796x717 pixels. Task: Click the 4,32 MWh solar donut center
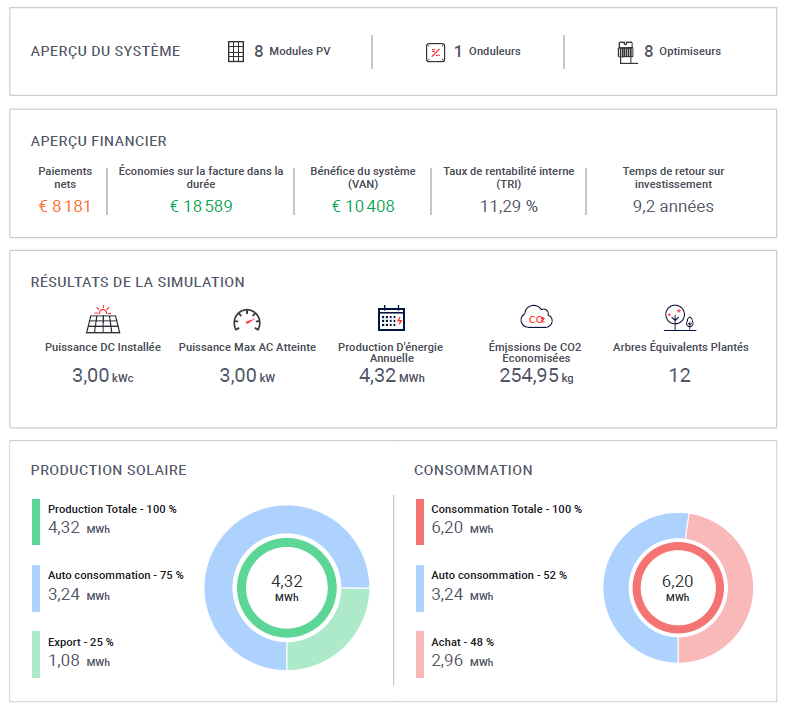point(287,587)
